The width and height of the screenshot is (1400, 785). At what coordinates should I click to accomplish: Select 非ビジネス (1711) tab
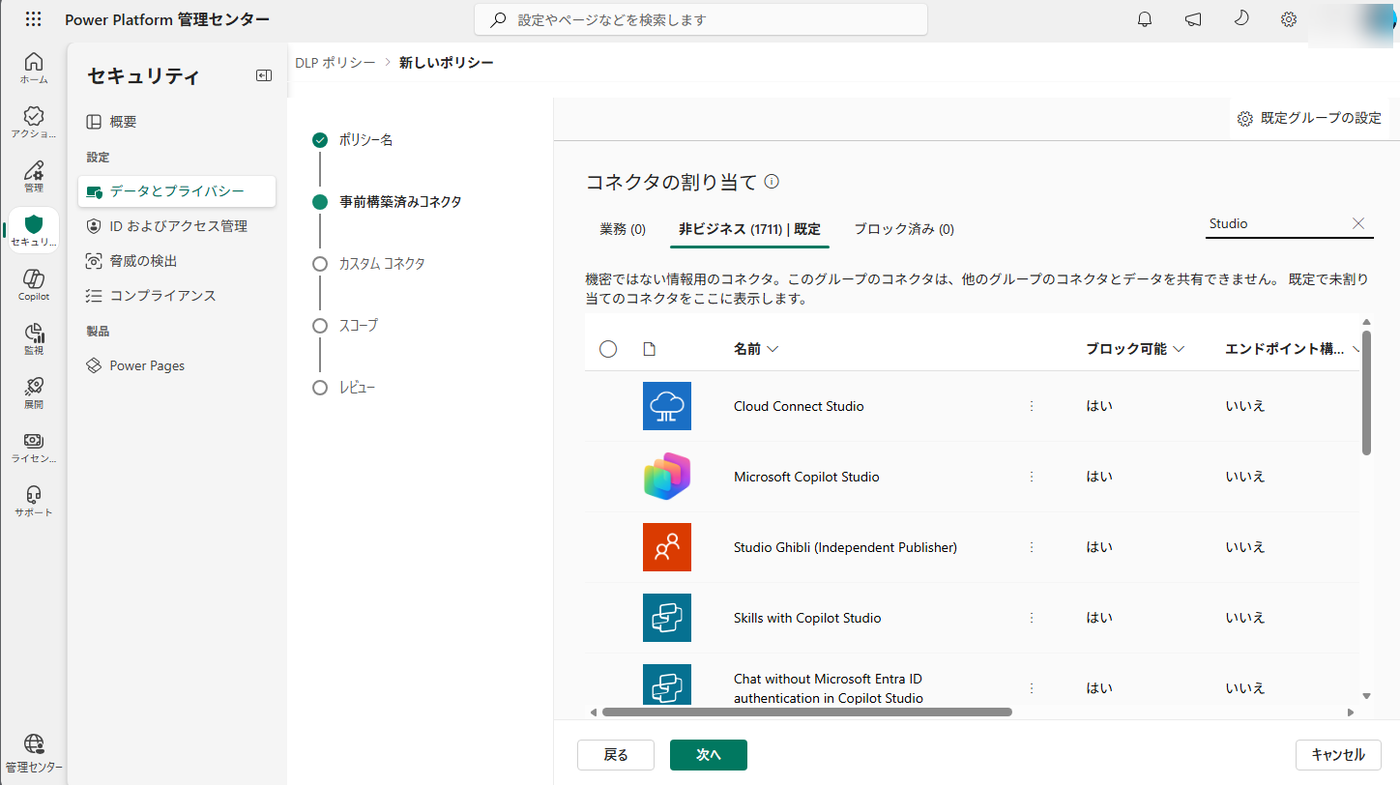point(749,229)
